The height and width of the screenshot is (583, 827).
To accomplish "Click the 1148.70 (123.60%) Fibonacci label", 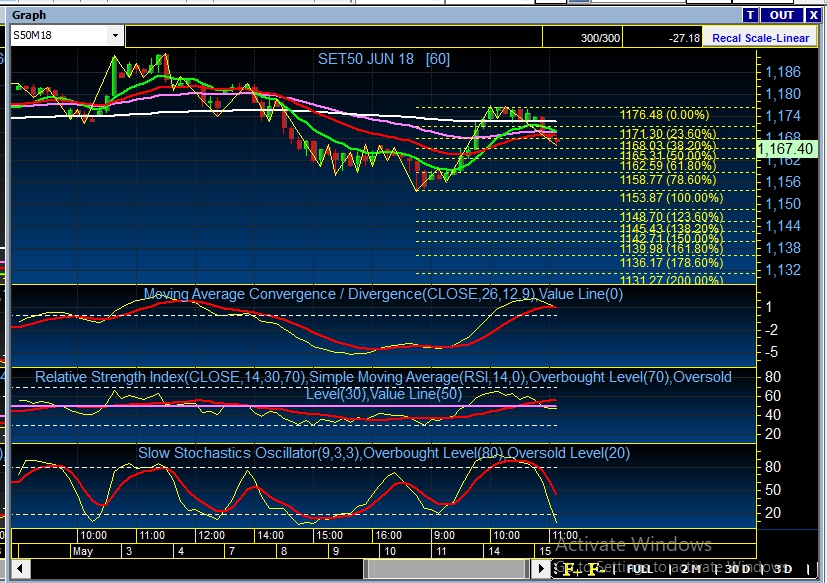I will coord(671,217).
